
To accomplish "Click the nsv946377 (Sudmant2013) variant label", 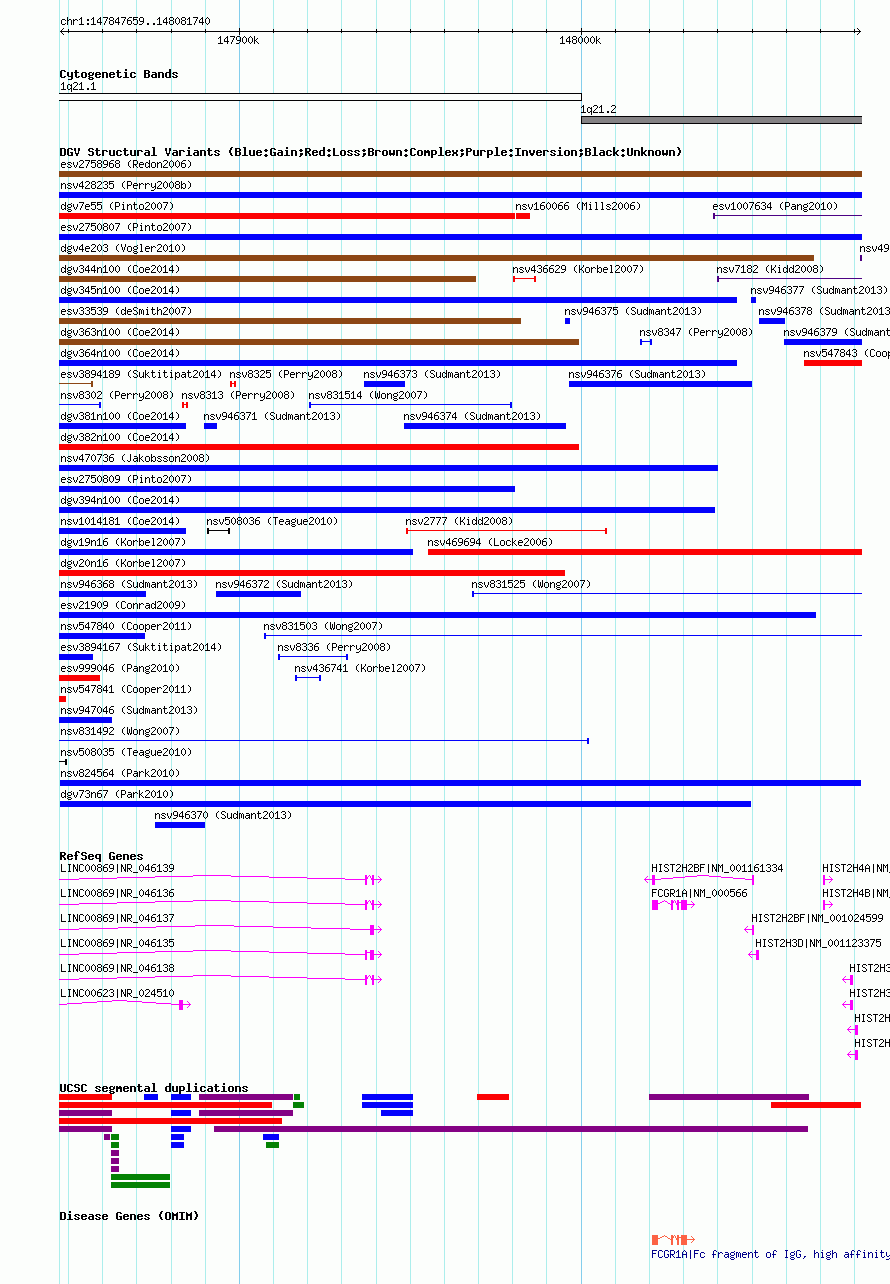I will (820, 290).
